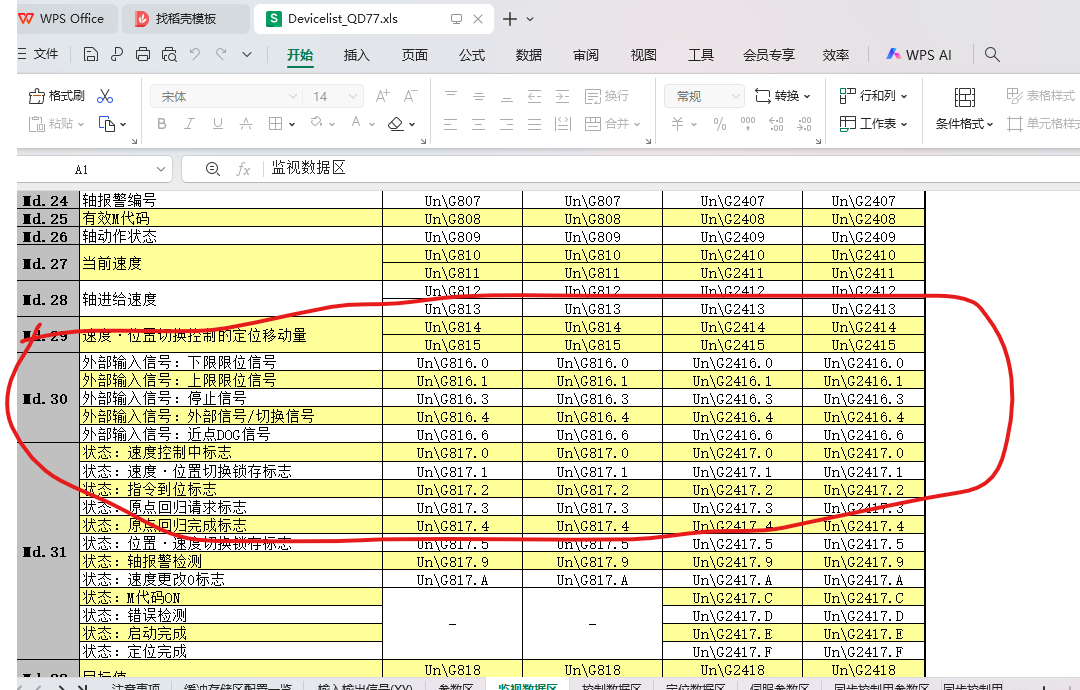Viewport: 1080px width, 690px height.
Task: Toggle italic formatting
Action: tap(190, 124)
